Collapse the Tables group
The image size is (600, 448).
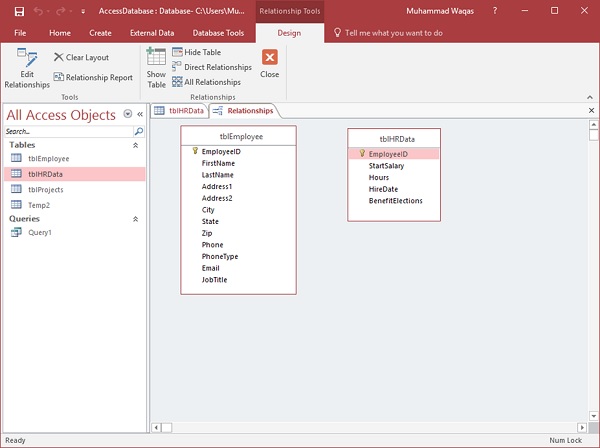click(x=136, y=145)
